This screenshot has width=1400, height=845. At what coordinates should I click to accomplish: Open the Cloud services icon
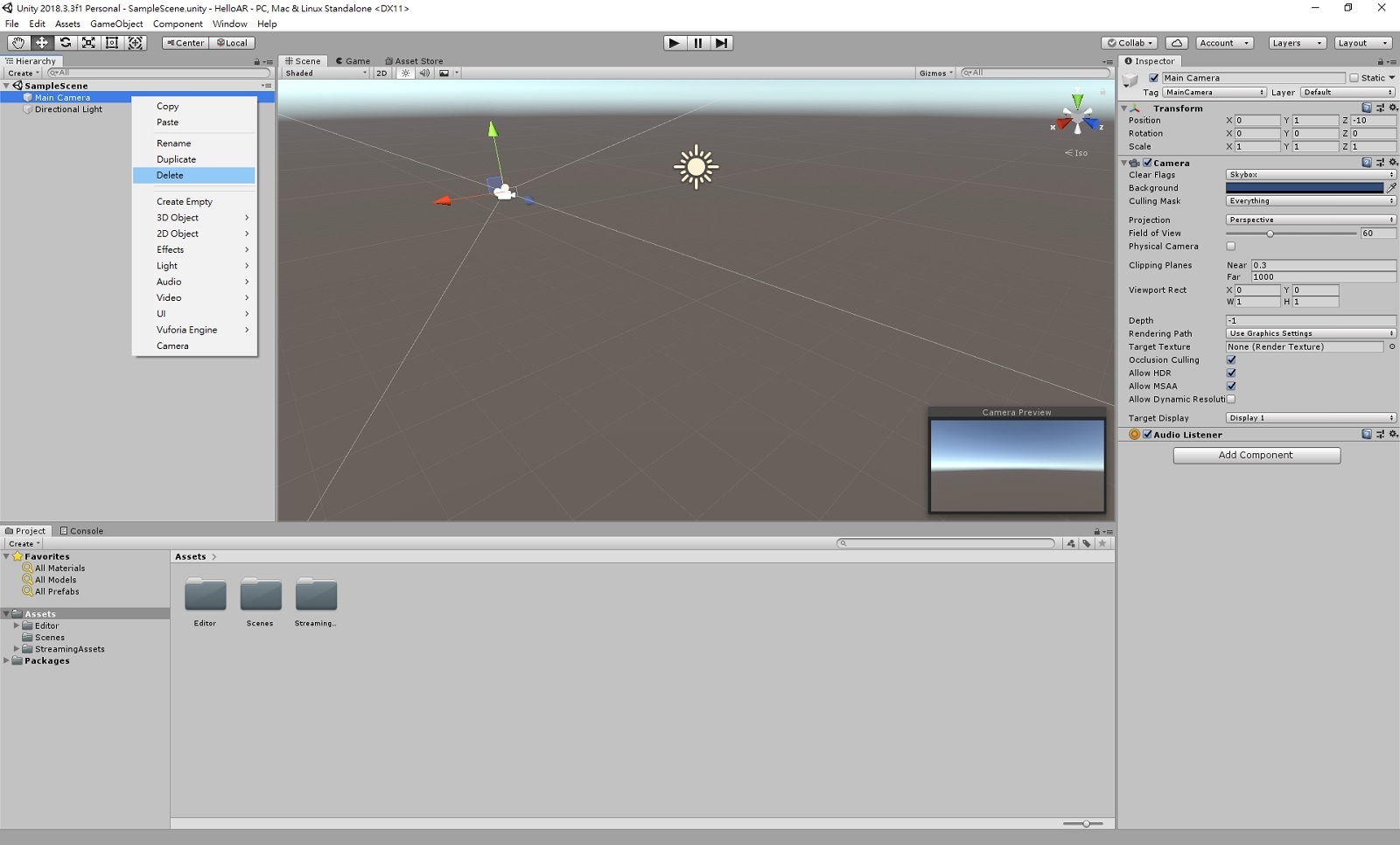pos(1177,43)
